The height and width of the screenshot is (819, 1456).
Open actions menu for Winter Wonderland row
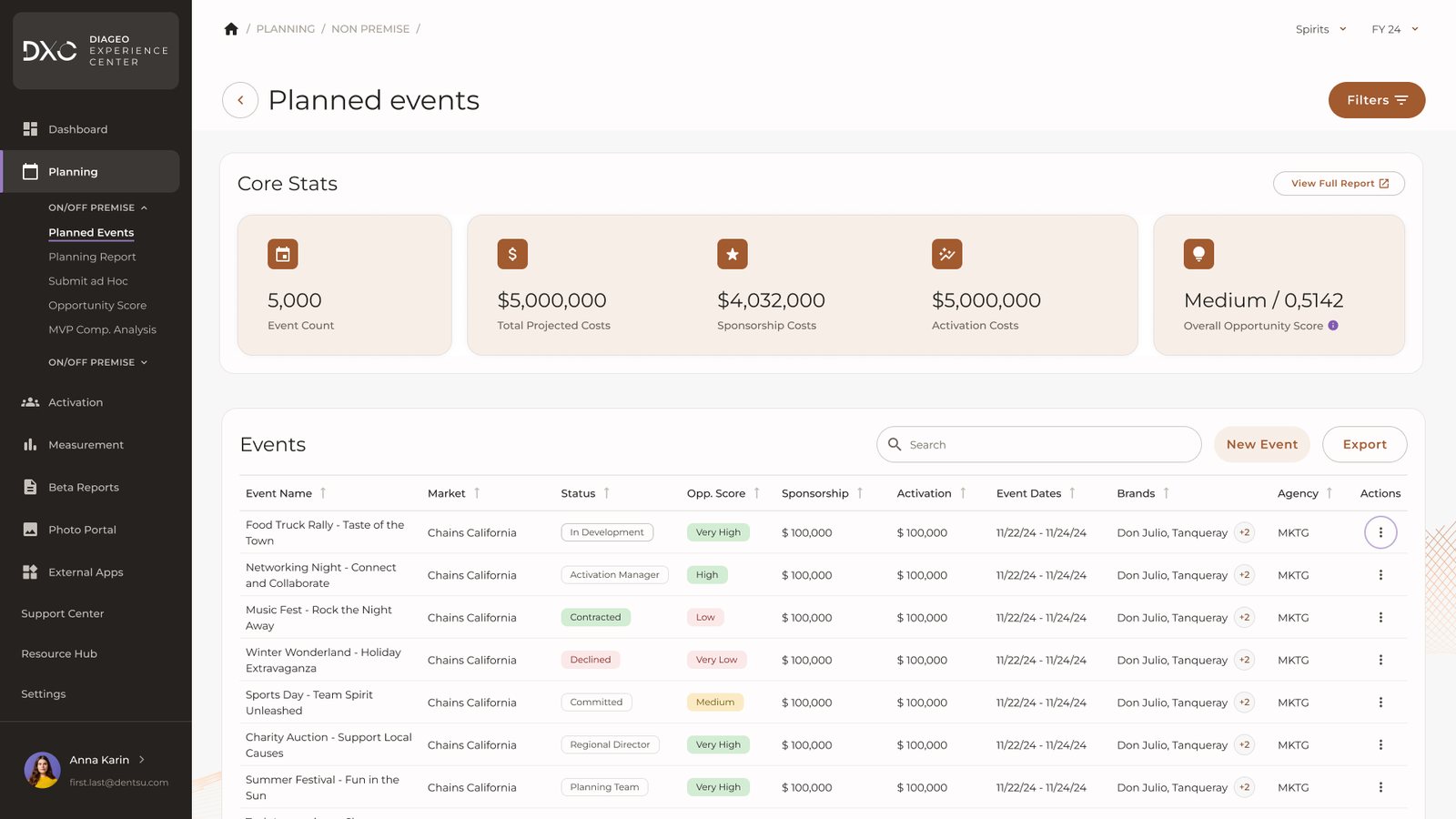pyautogui.click(x=1380, y=660)
